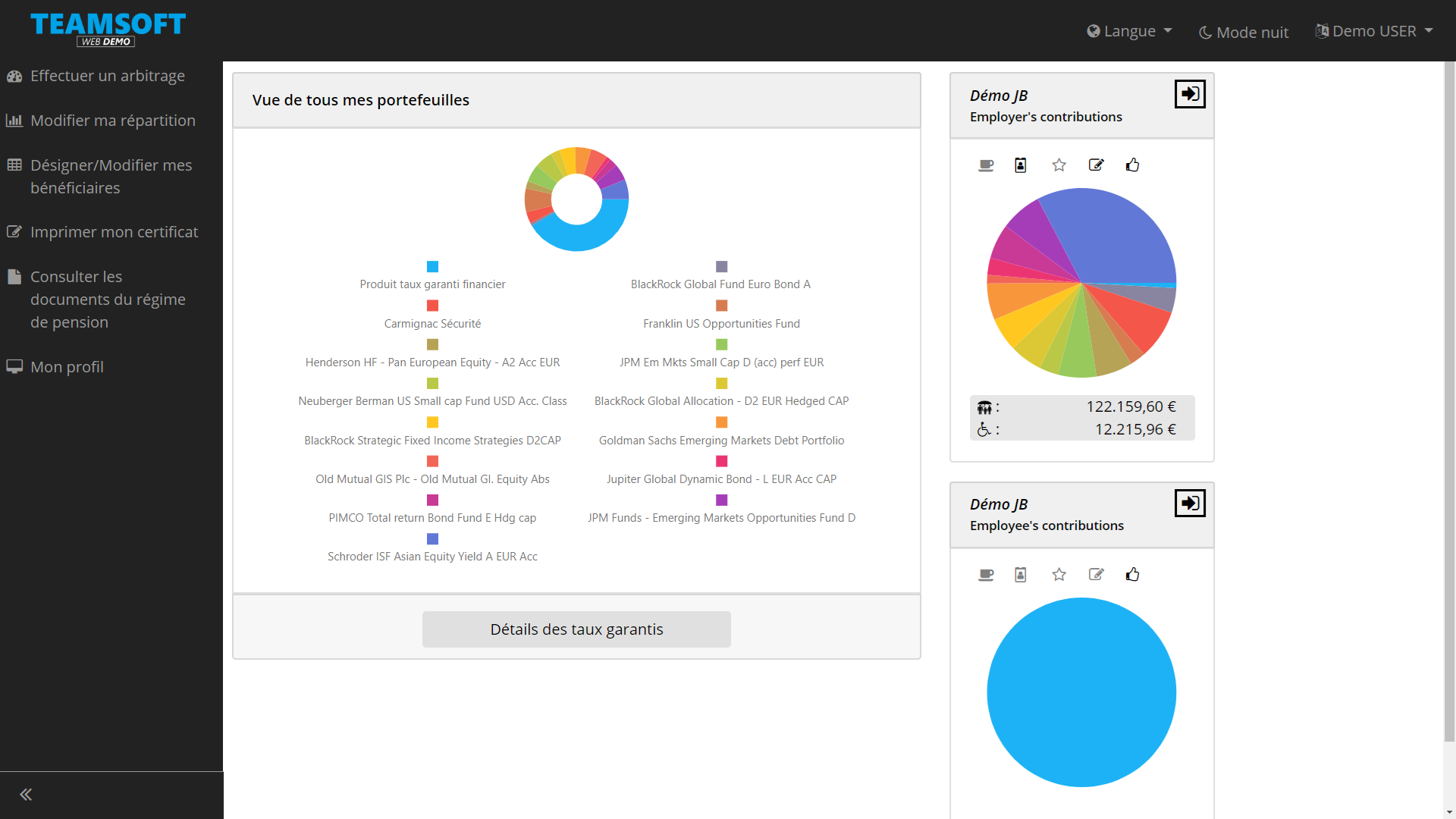Viewport: 1456px width, 819px height.
Task: Toggle BlackRock Strategic Fixed Income swatch
Action: point(432,422)
